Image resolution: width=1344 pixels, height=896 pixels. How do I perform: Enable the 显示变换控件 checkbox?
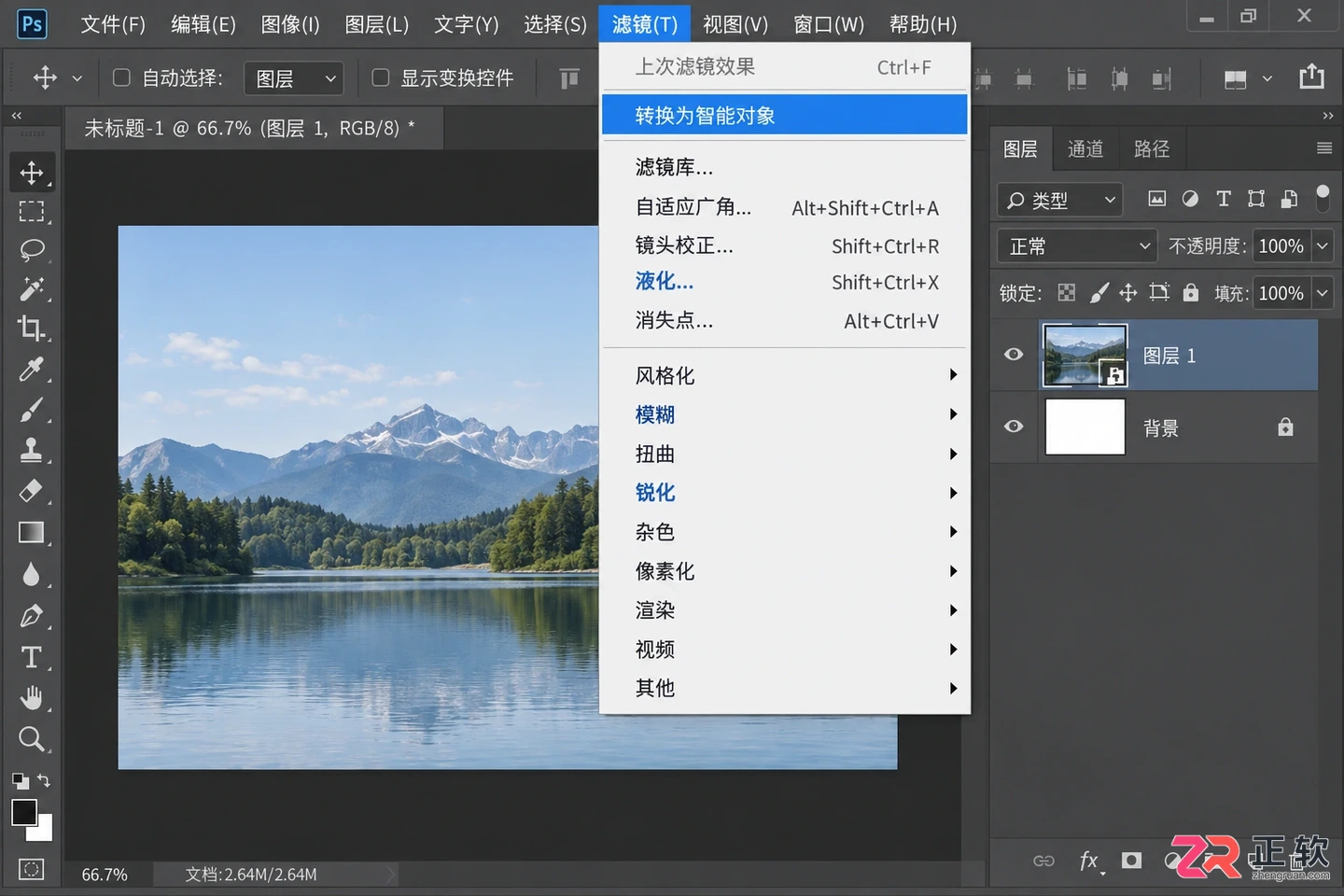(381, 77)
